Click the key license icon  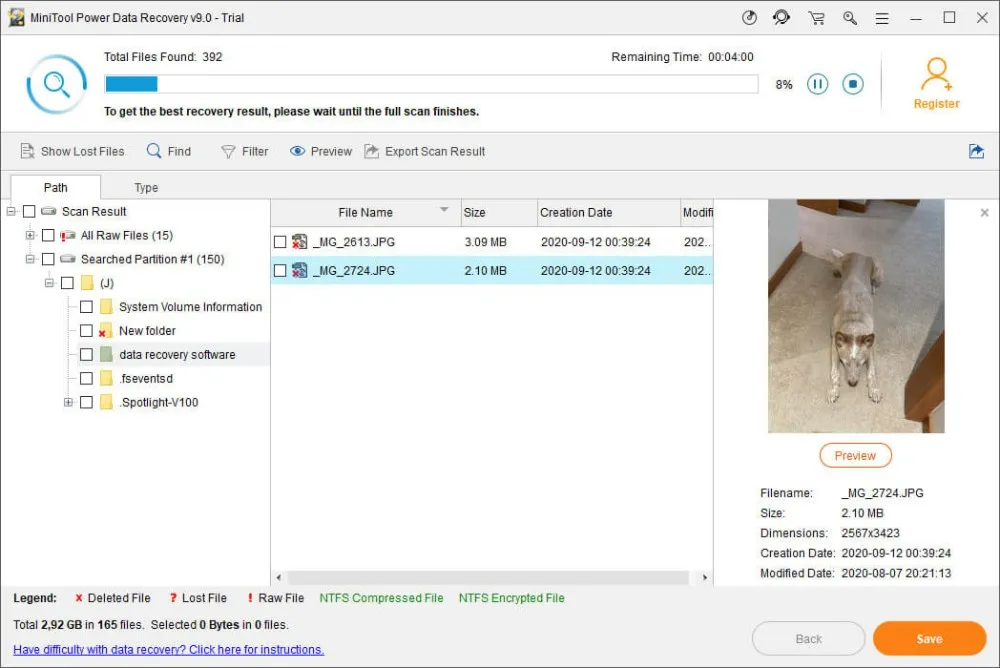click(849, 18)
